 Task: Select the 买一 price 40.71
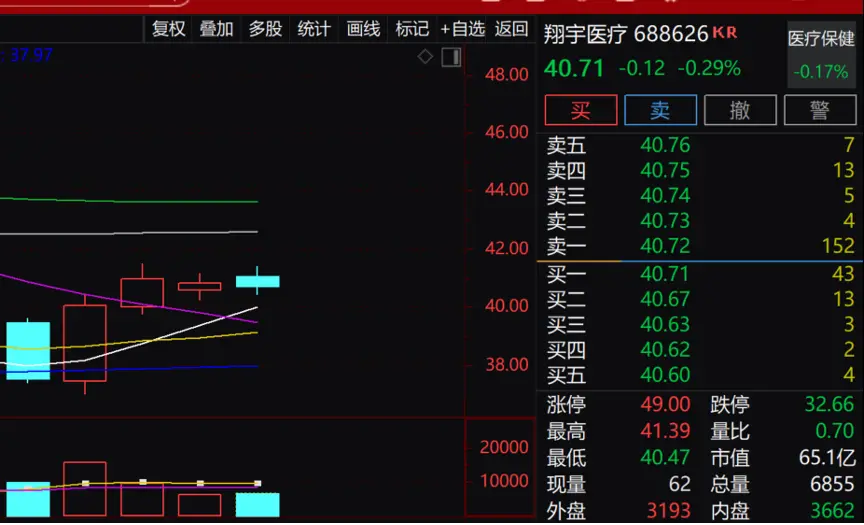pyautogui.click(x=665, y=274)
